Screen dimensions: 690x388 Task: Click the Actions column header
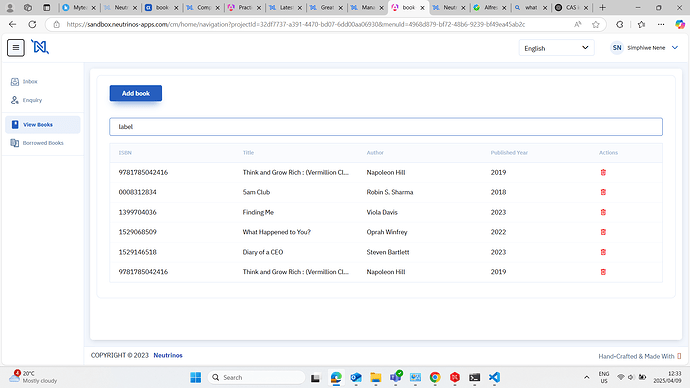(608, 153)
